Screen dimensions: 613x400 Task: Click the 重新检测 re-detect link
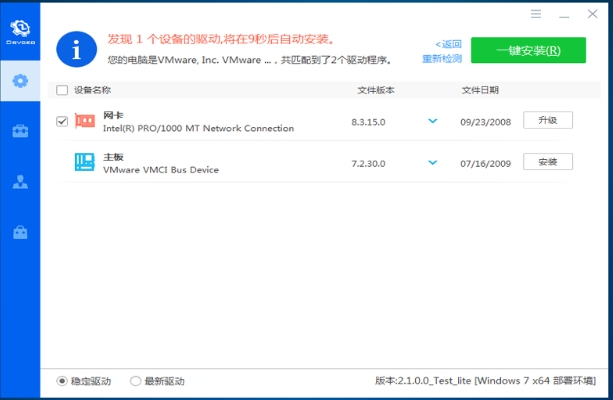pos(442,58)
